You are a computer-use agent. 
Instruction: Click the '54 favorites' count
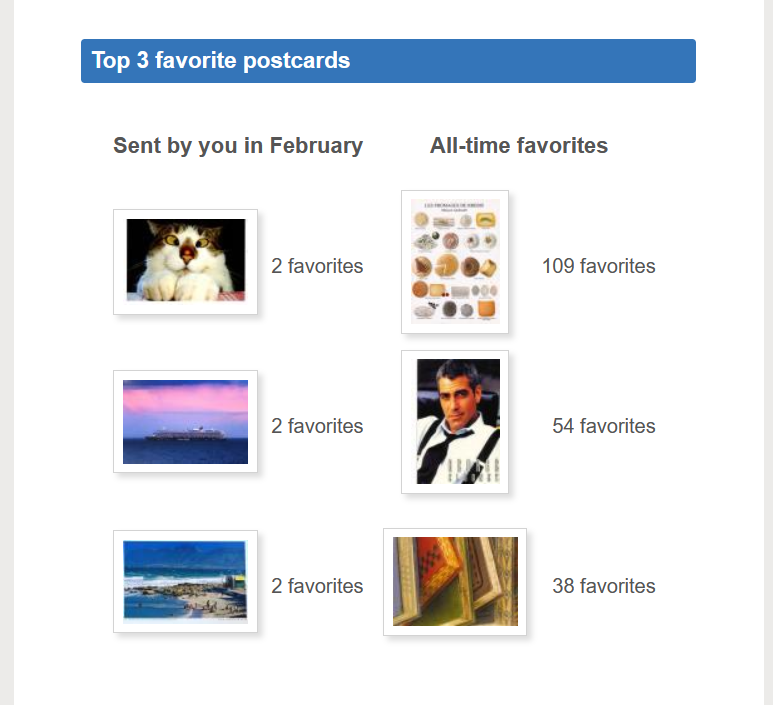[603, 426]
